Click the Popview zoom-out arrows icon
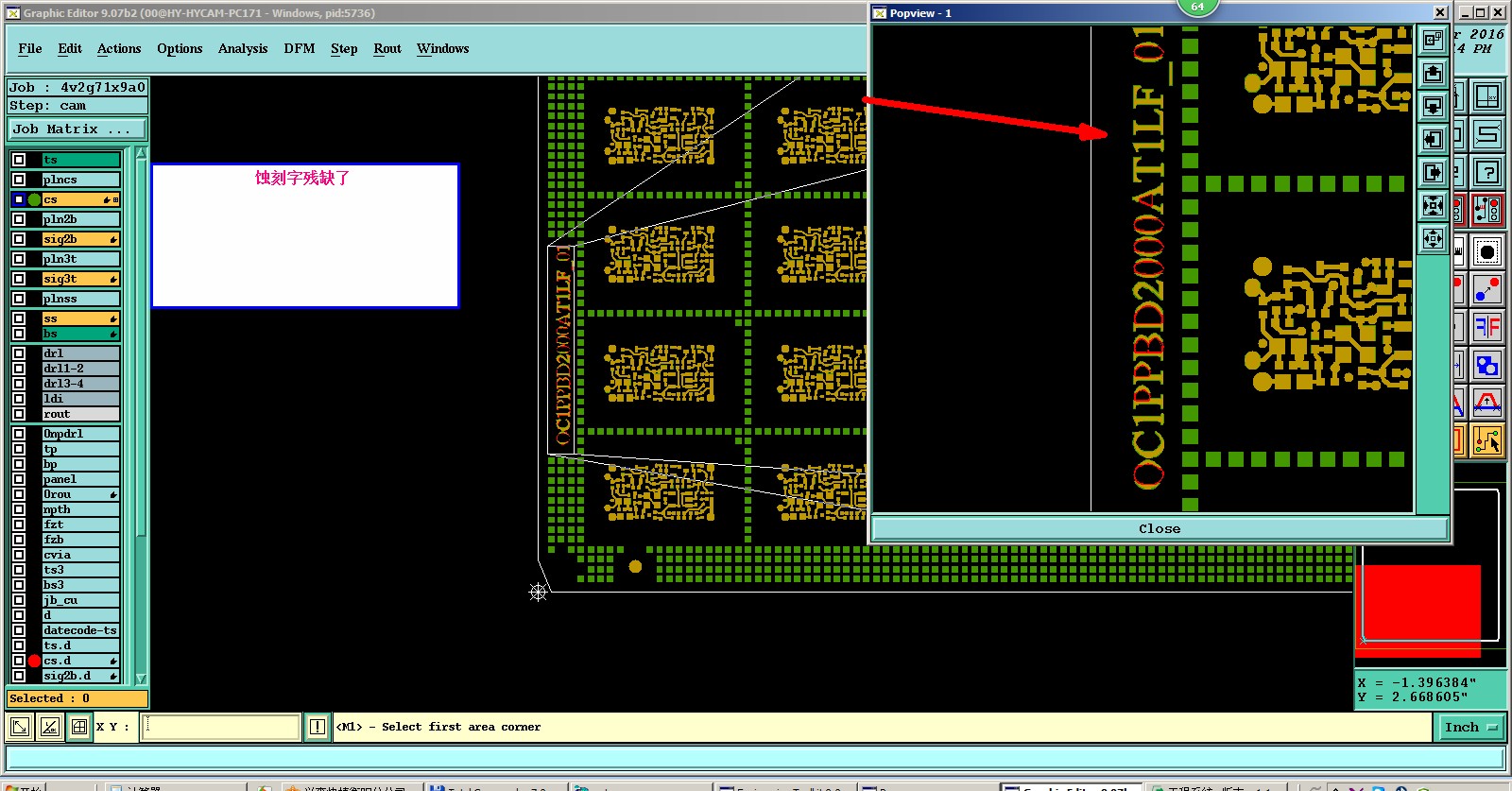This screenshot has width=1512, height=791. coord(1433,239)
